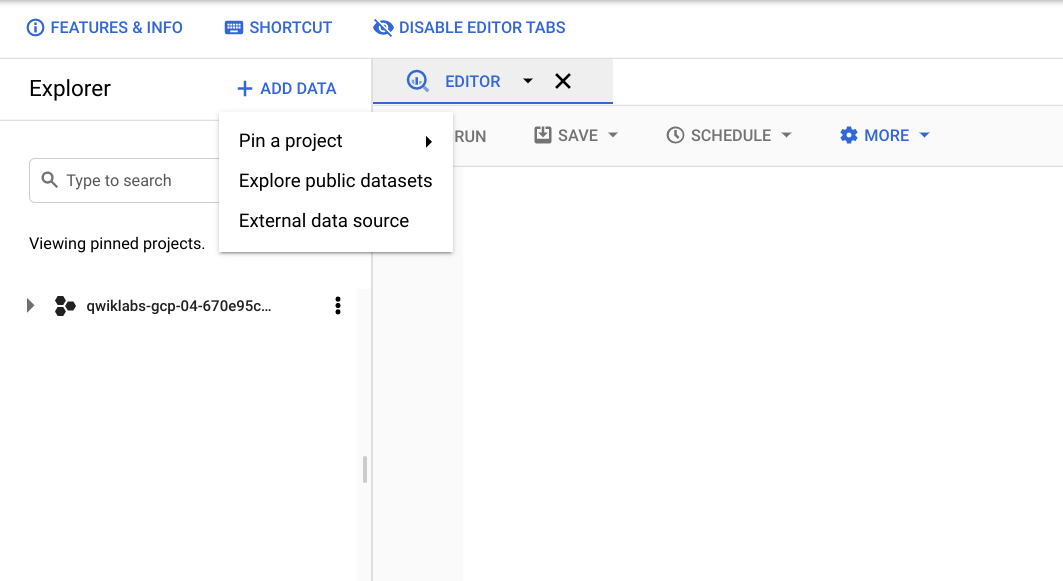Image resolution: width=1063 pixels, height=581 pixels.
Task: Click the save icon beside SAVE
Action: (541, 134)
